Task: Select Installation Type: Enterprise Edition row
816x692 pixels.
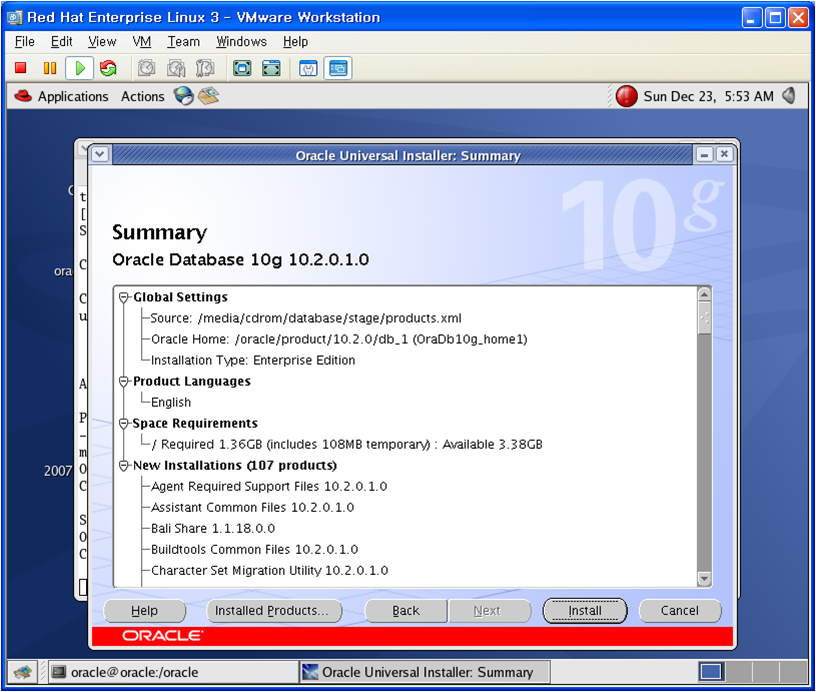Action: pos(253,360)
